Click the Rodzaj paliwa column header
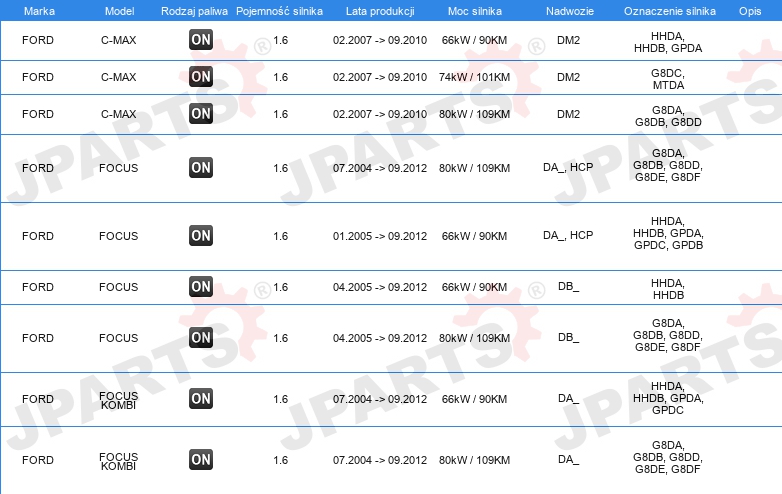 point(194,11)
